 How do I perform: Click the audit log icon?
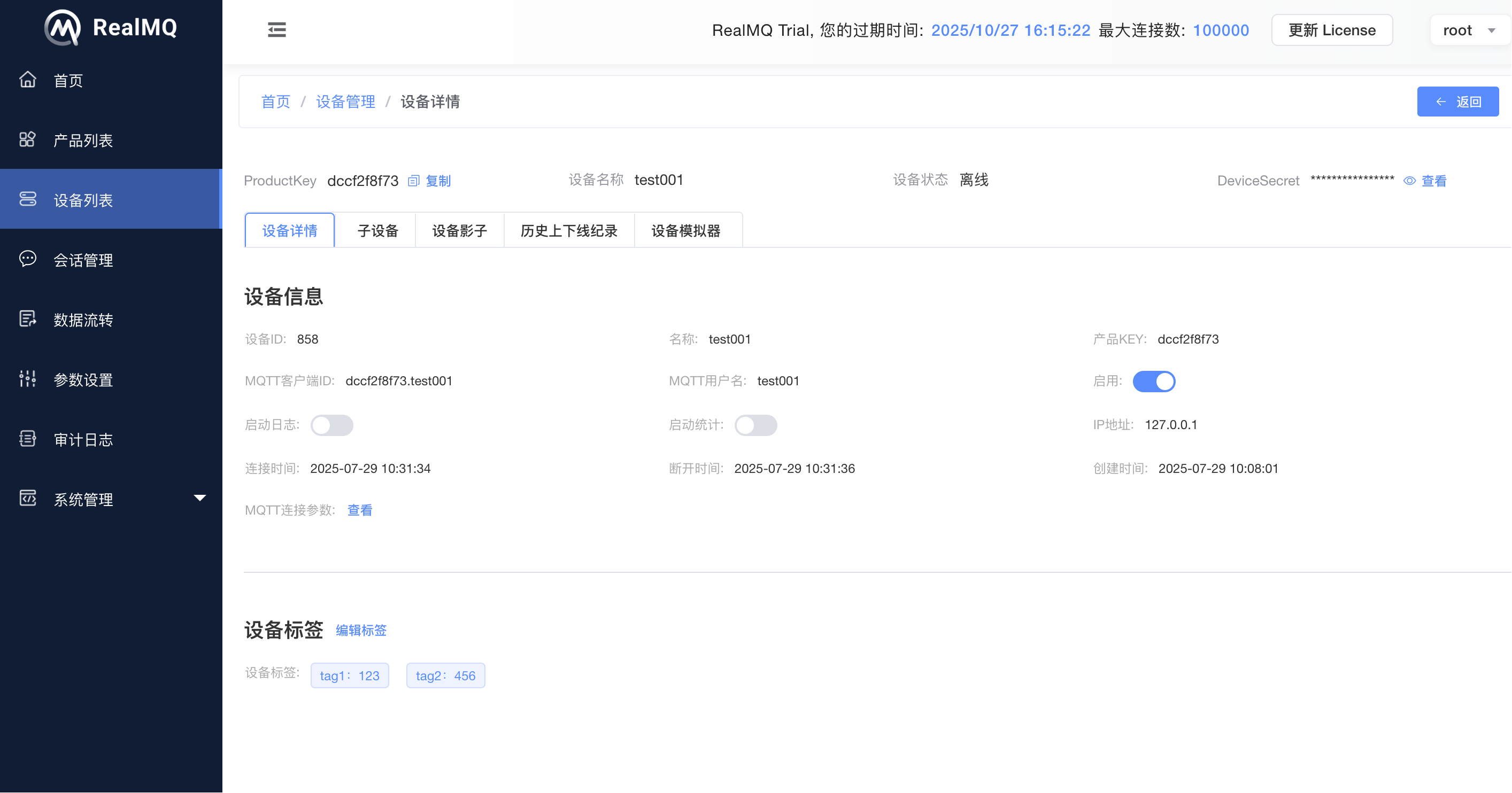(x=28, y=439)
